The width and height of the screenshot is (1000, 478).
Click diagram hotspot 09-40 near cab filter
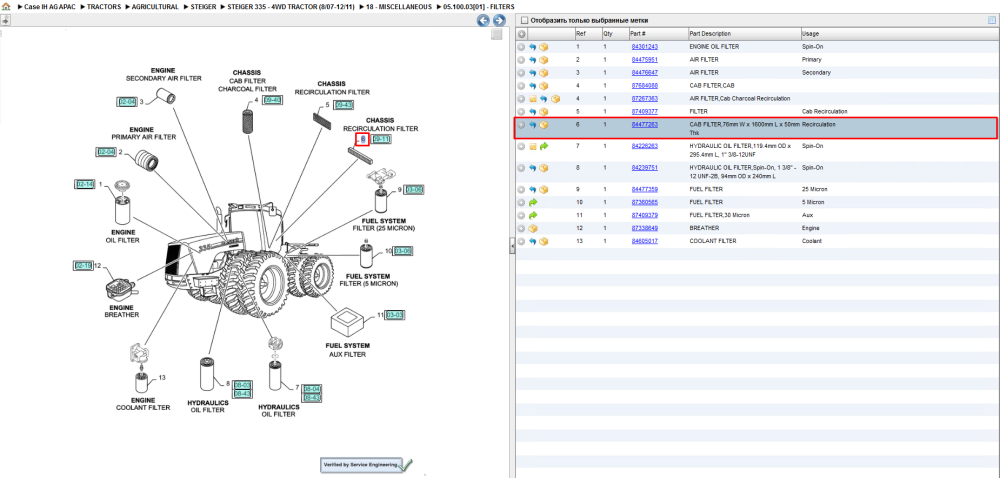click(272, 100)
